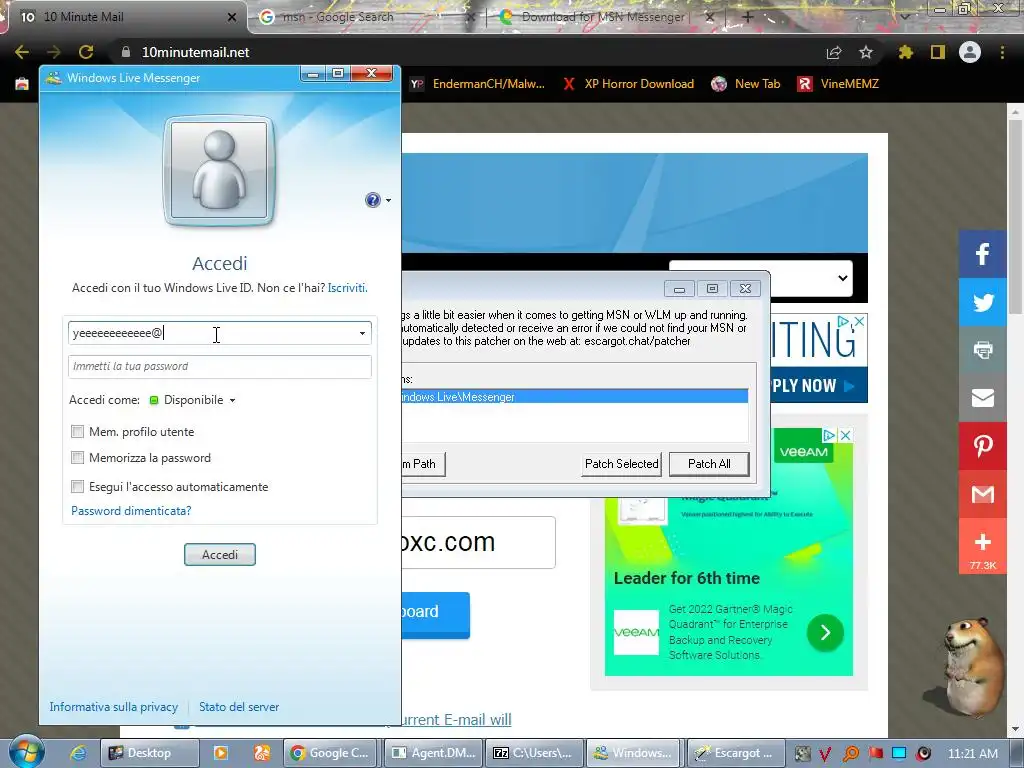Launch Internet Explorer from taskbar
The height and width of the screenshot is (768, 1024).
click(x=78, y=753)
